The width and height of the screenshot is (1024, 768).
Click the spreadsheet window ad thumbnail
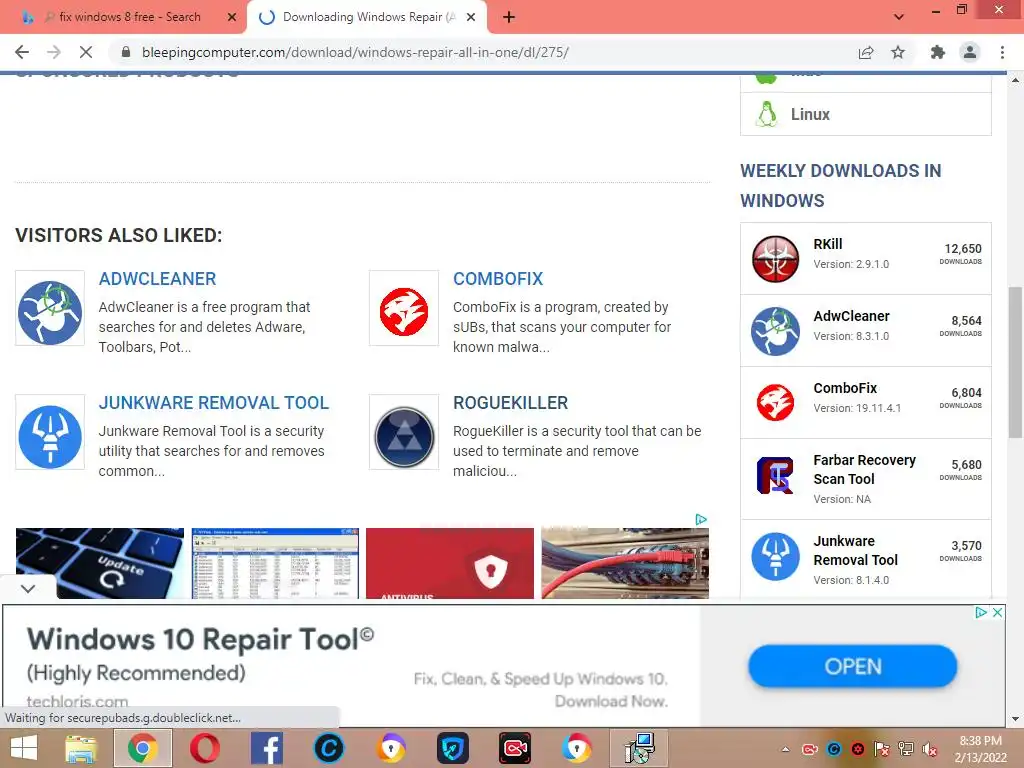pos(275,563)
